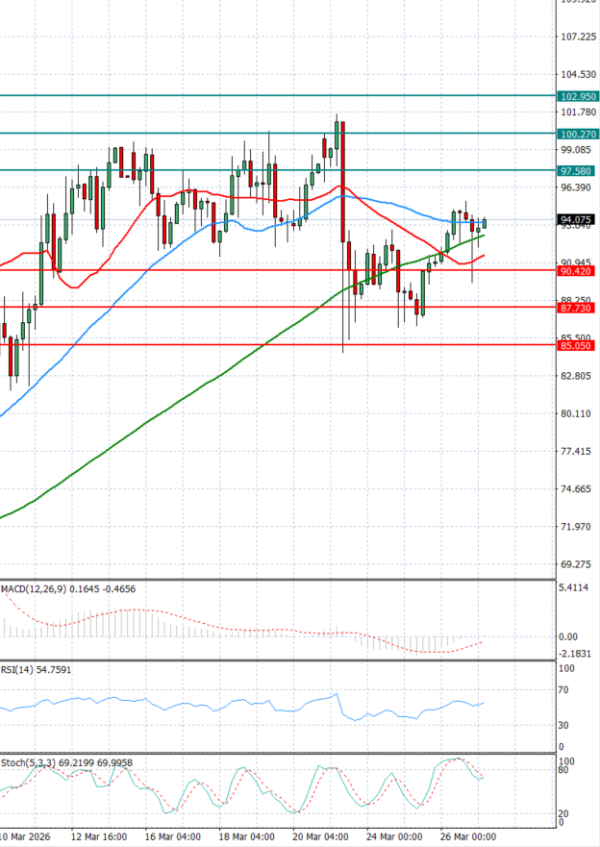The height and width of the screenshot is (847, 600).
Task: Click the 107.225 value on price axis
Action: point(578,37)
